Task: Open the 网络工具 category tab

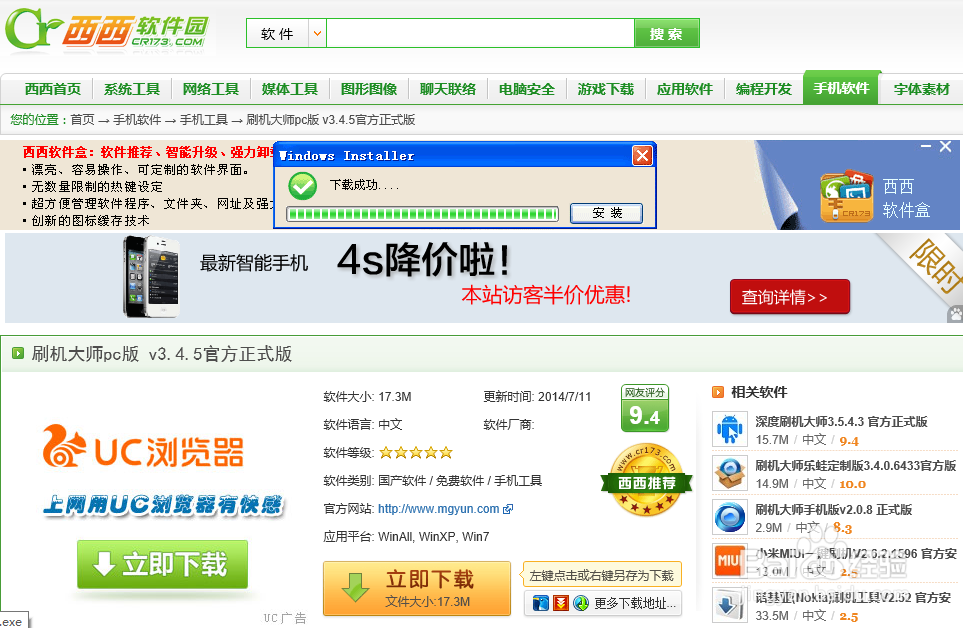Action: (211, 89)
